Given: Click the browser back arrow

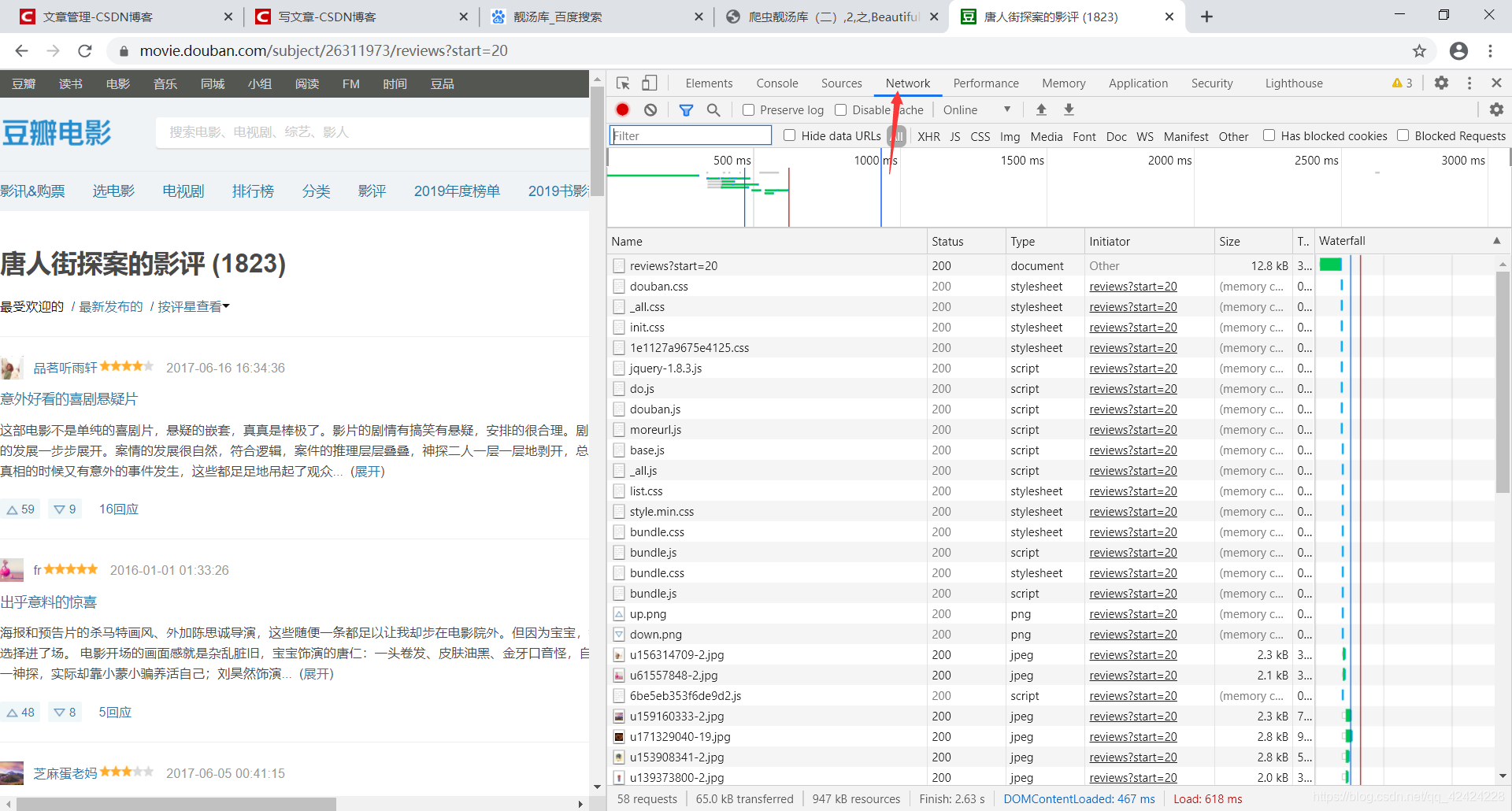Looking at the screenshot, I should (x=21, y=51).
